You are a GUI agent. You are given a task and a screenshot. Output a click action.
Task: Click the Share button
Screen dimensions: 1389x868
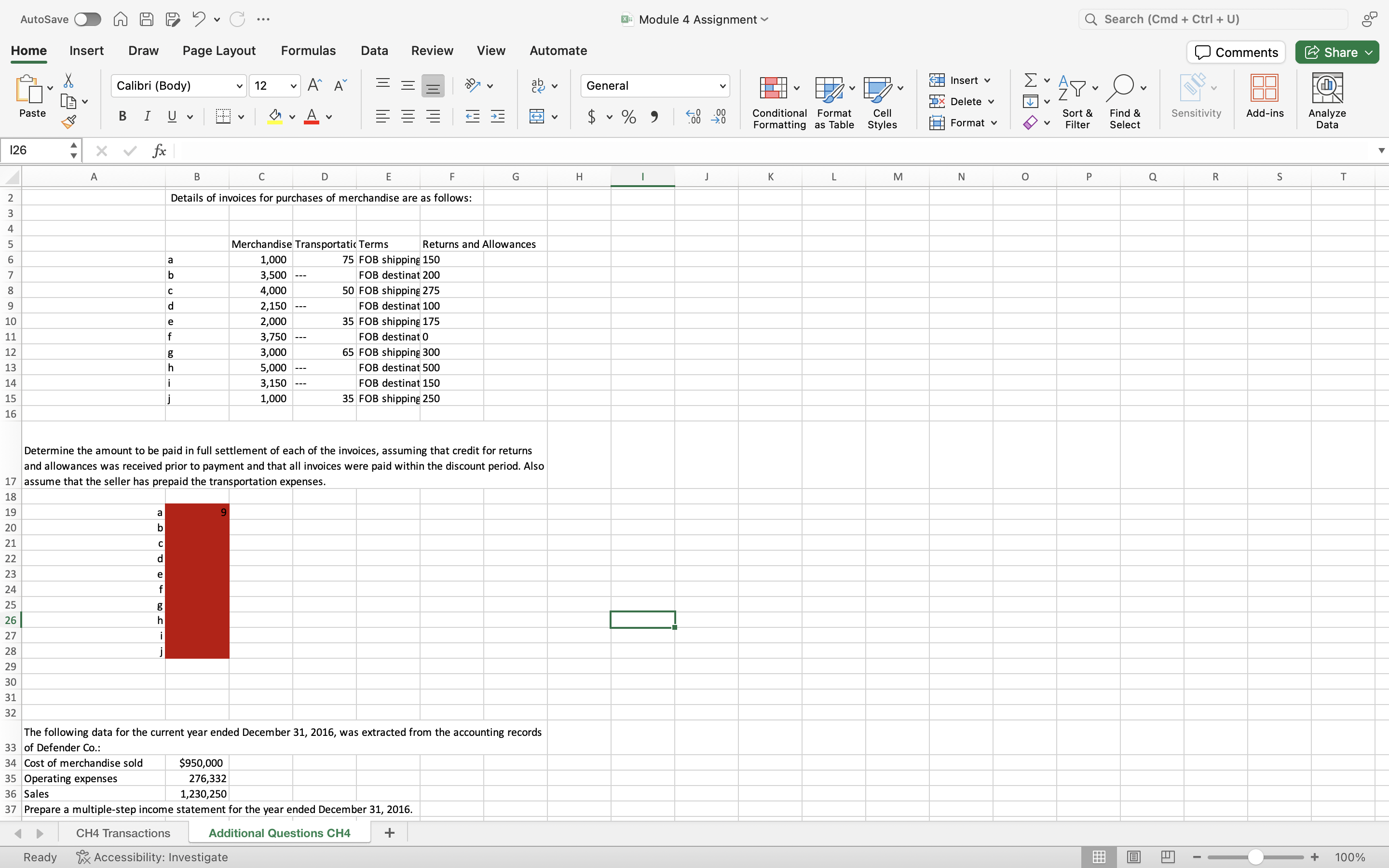[1336, 52]
